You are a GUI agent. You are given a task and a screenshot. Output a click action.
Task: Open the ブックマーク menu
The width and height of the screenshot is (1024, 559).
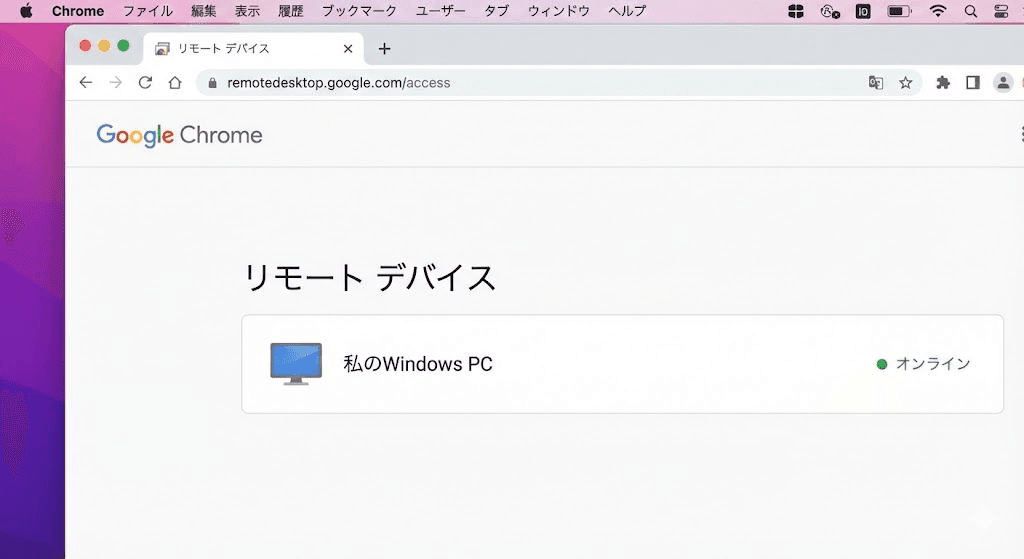click(x=359, y=11)
